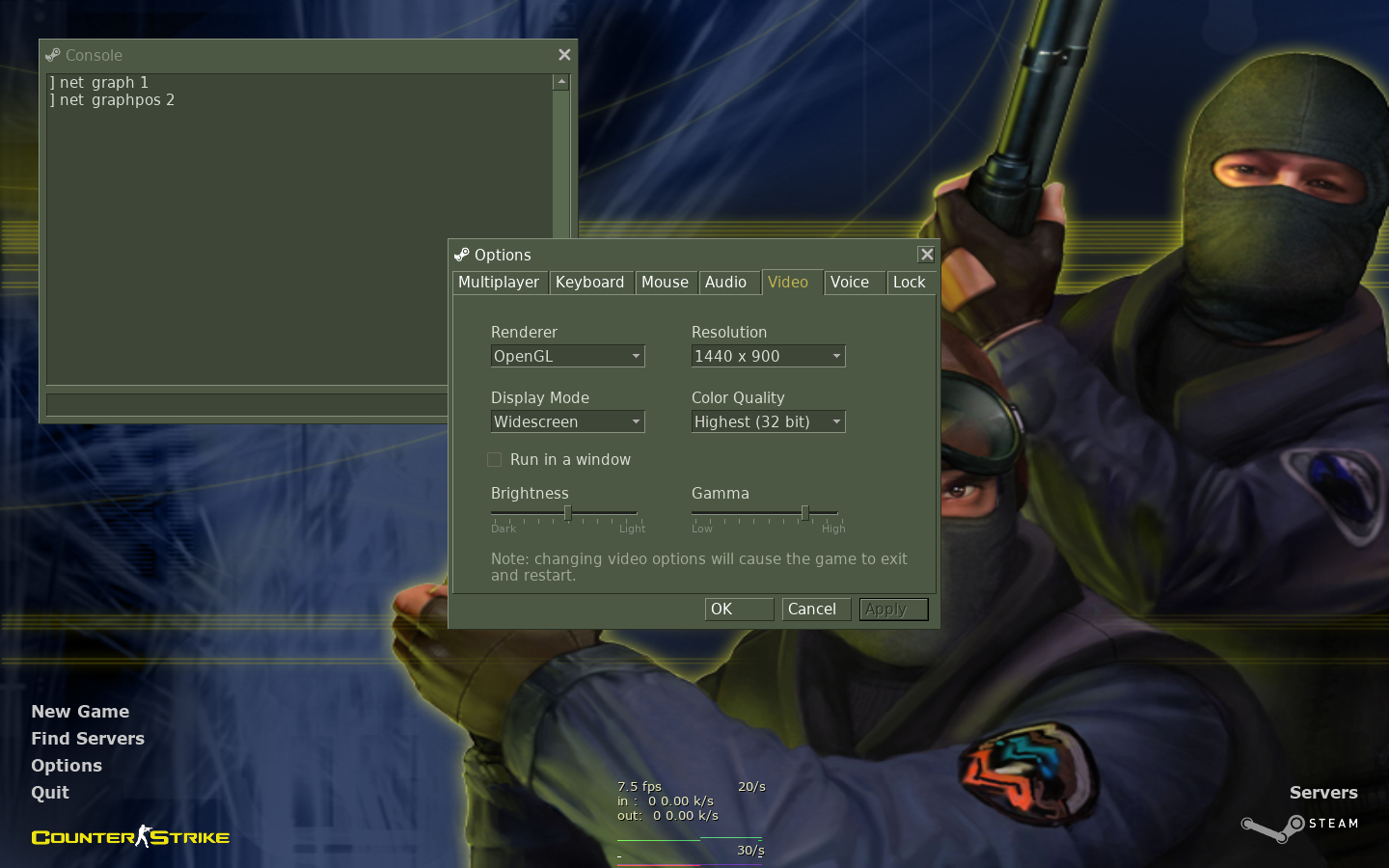Open Find Servers from main menu

88,739
